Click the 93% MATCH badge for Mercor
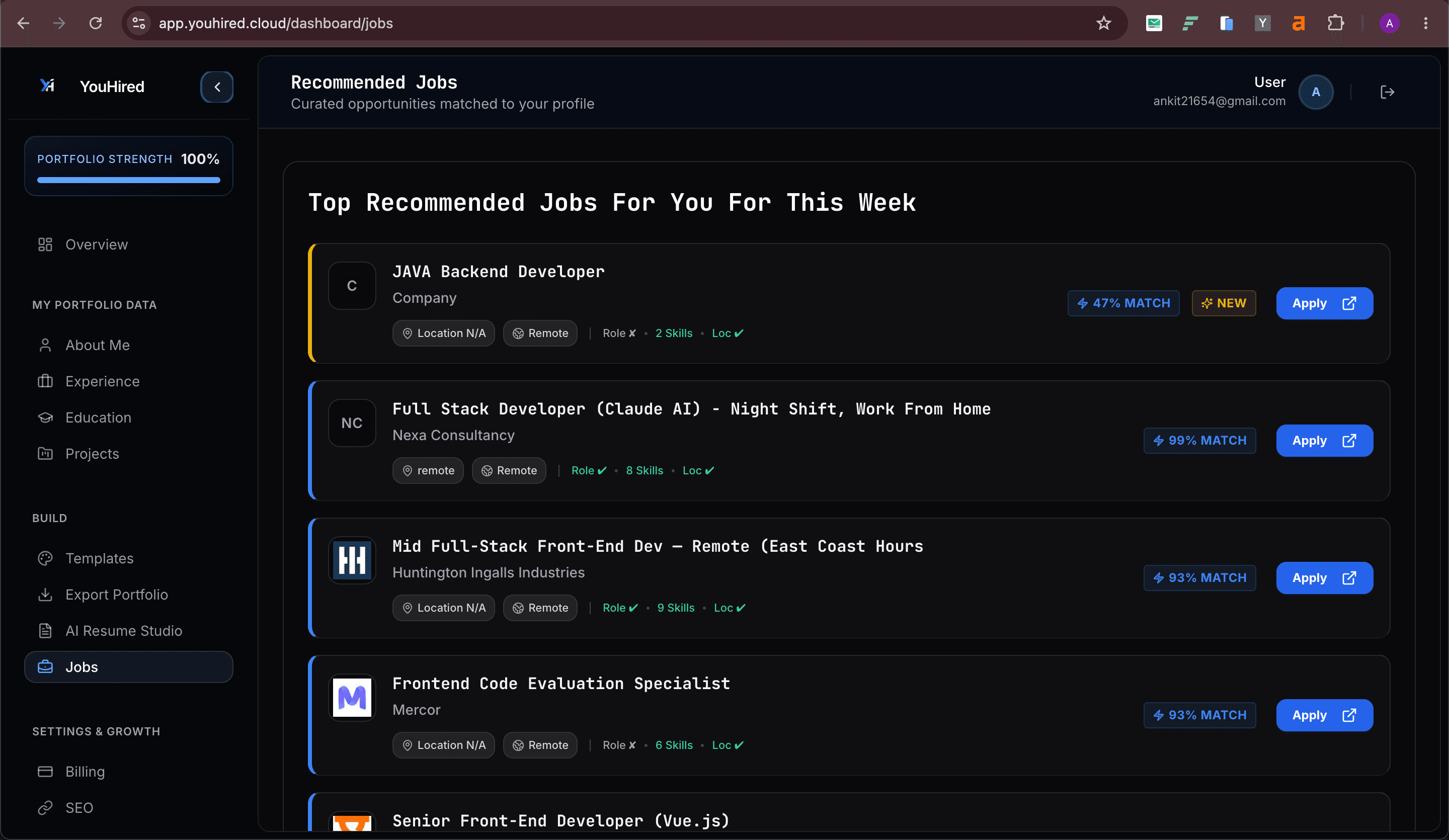Image resolution: width=1449 pixels, height=840 pixels. 1199,715
